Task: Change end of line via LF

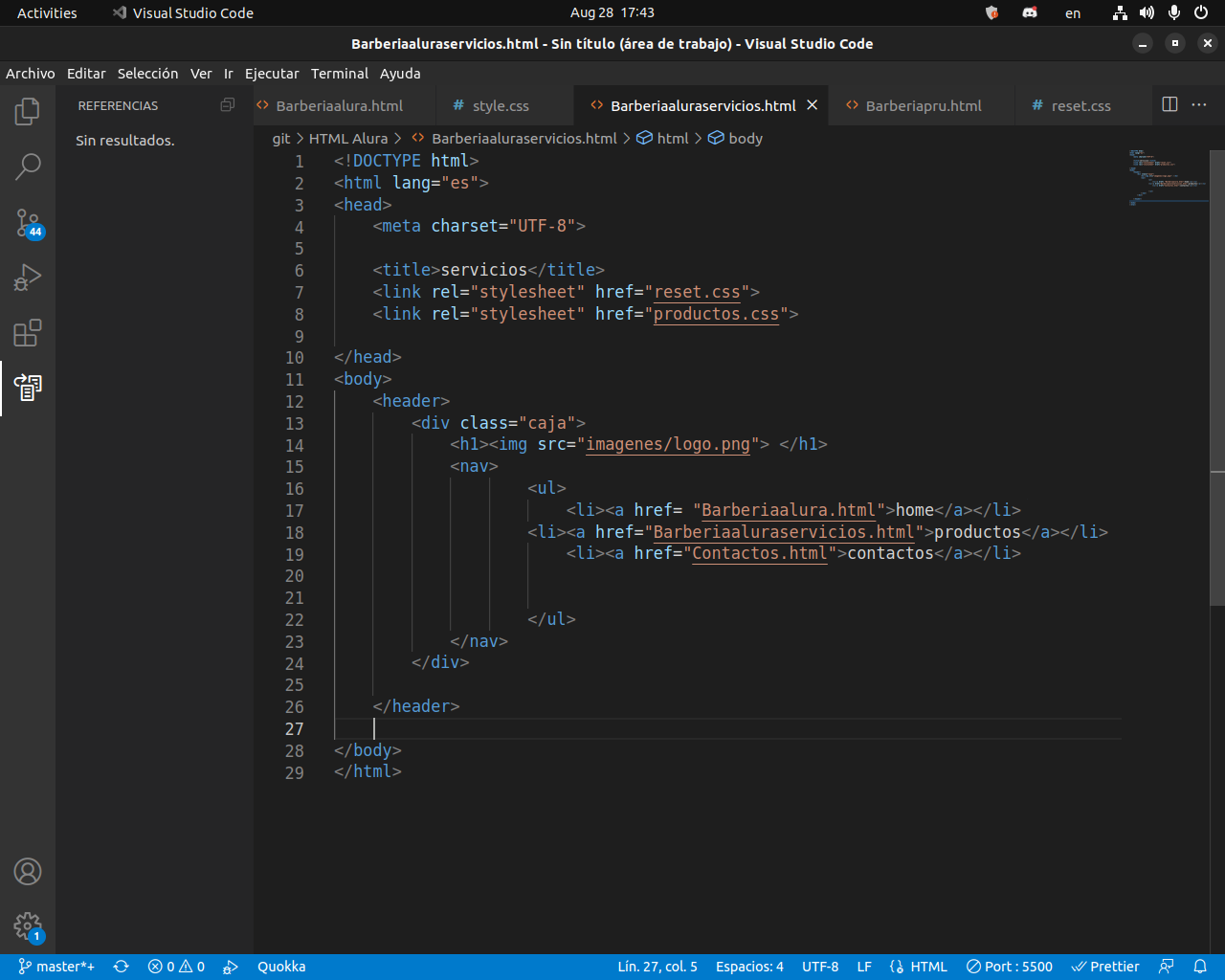Action: pyautogui.click(x=864, y=967)
